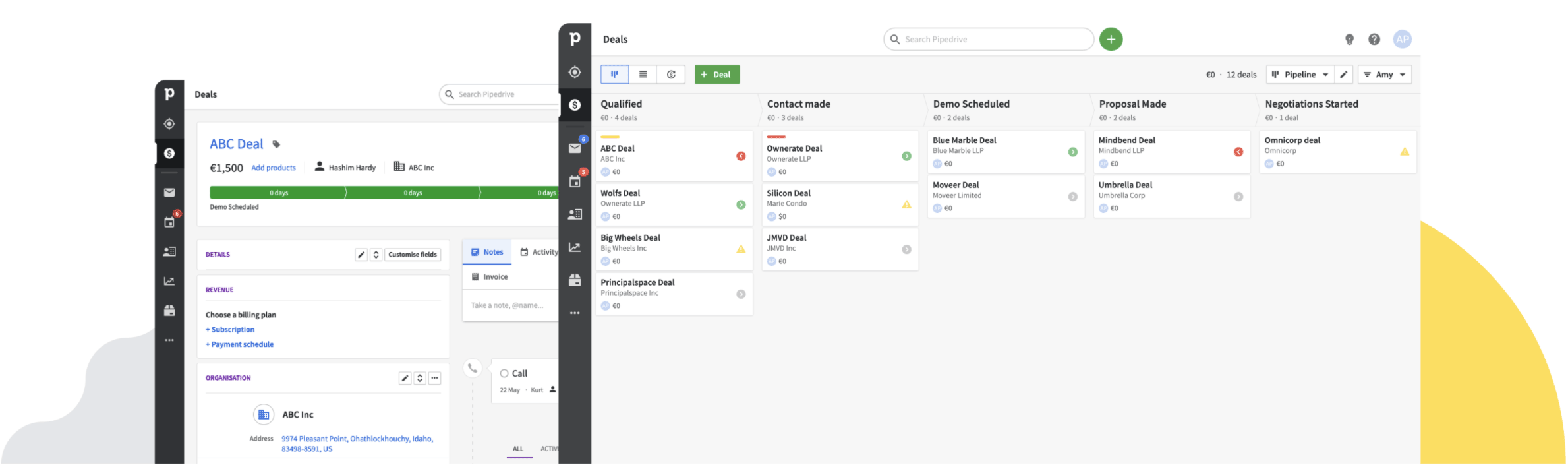Switch to forecast view
This screenshot has height=467, width=1568.
[x=671, y=75]
